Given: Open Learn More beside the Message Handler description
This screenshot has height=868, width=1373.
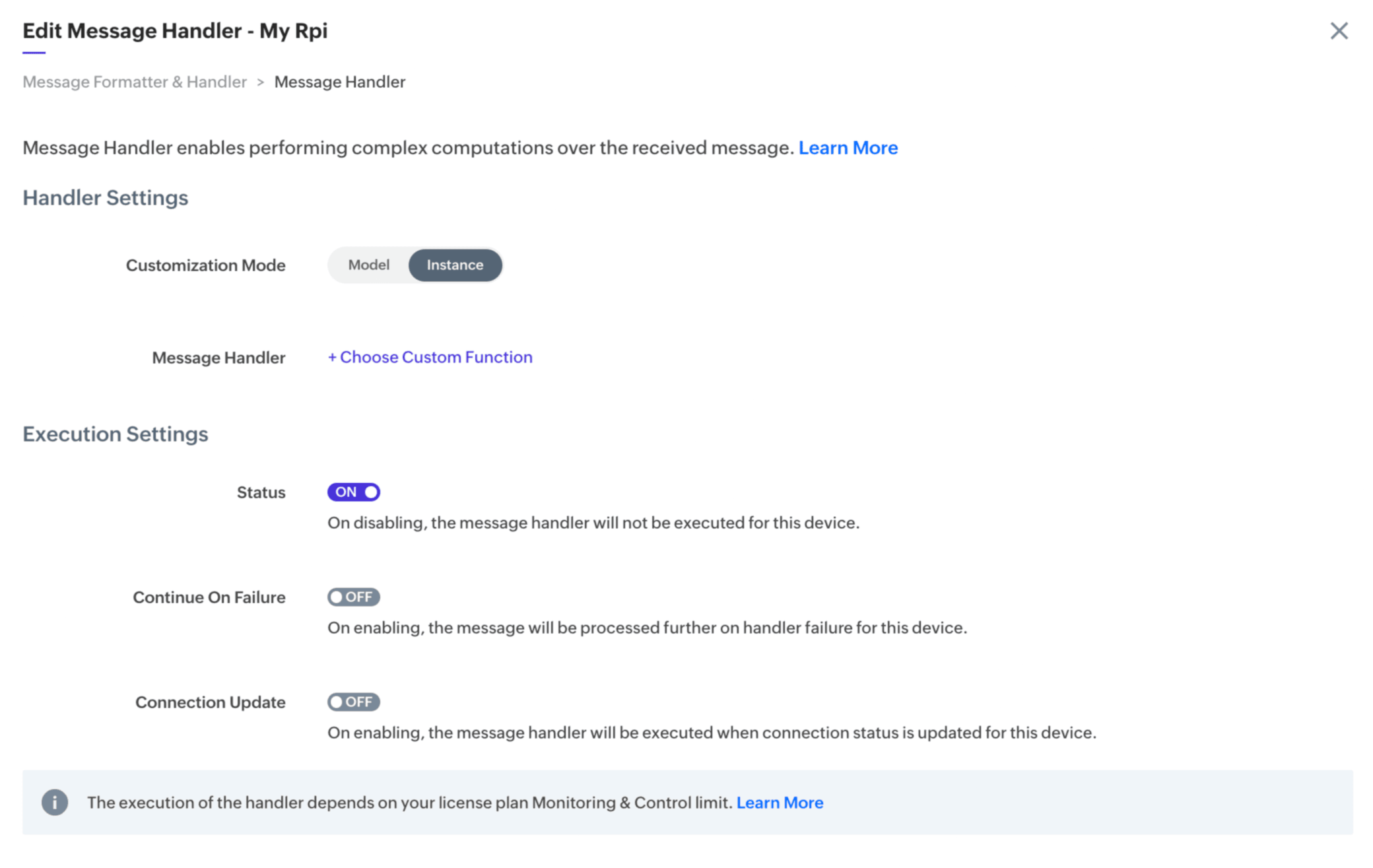Looking at the screenshot, I should (848, 147).
